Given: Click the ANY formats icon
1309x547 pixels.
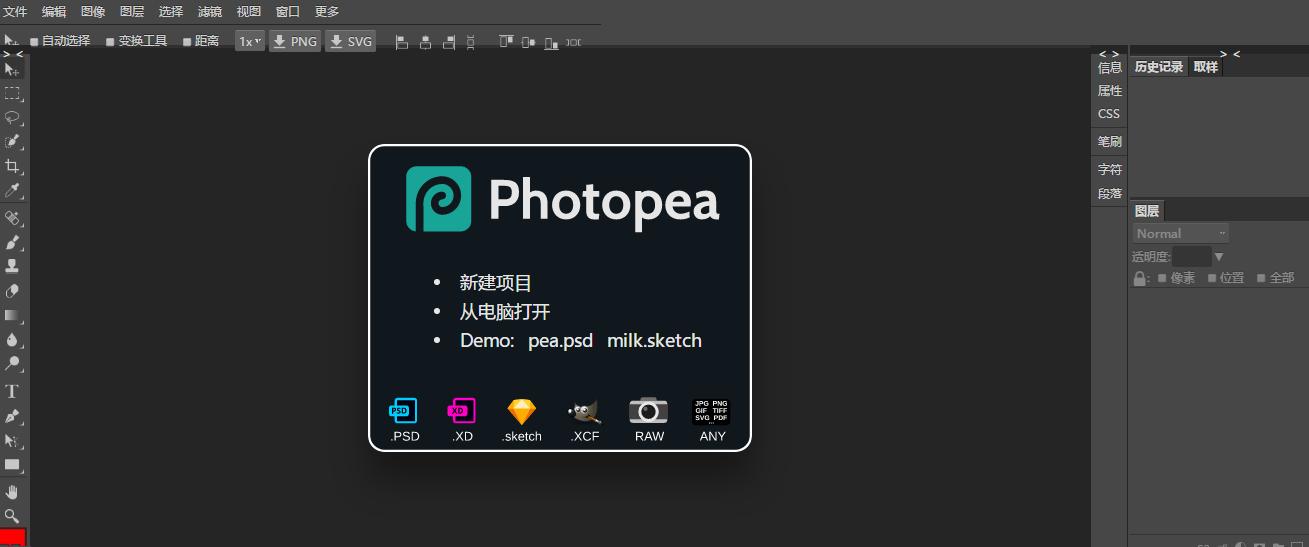Looking at the screenshot, I should (712, 411).
